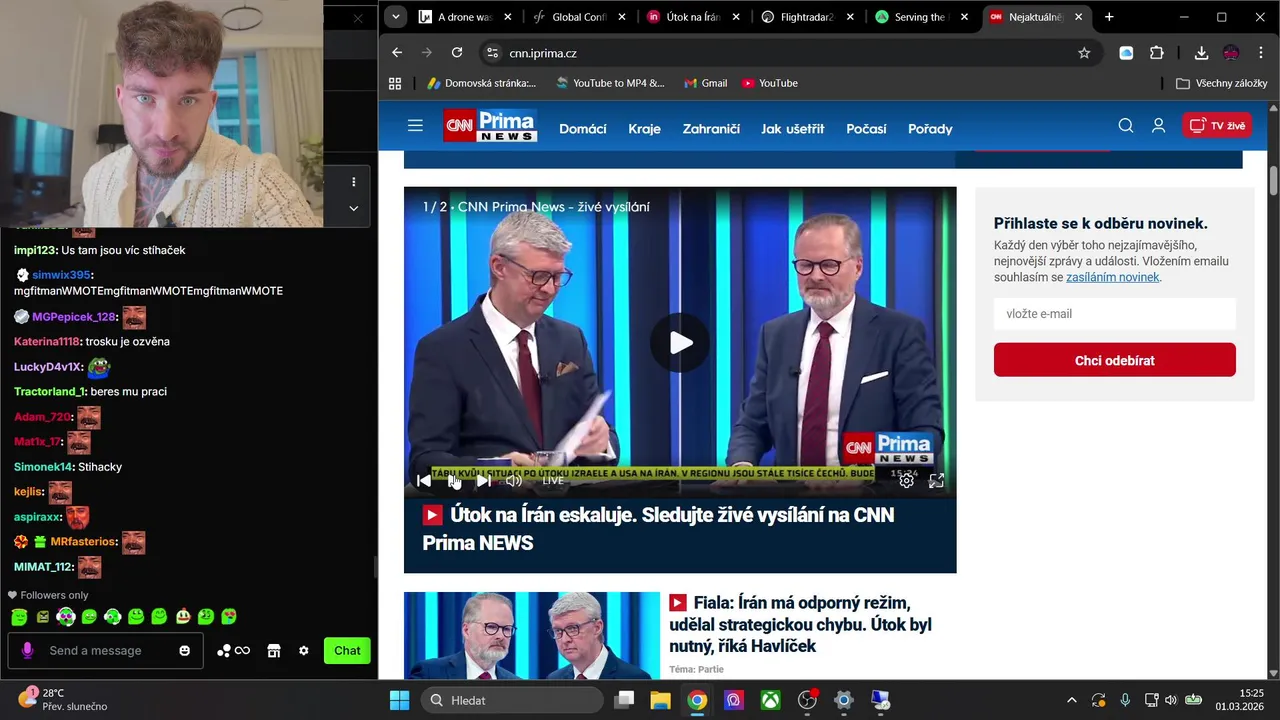
Task: Open the chat shop store icon
Action: tap(274, 651)
